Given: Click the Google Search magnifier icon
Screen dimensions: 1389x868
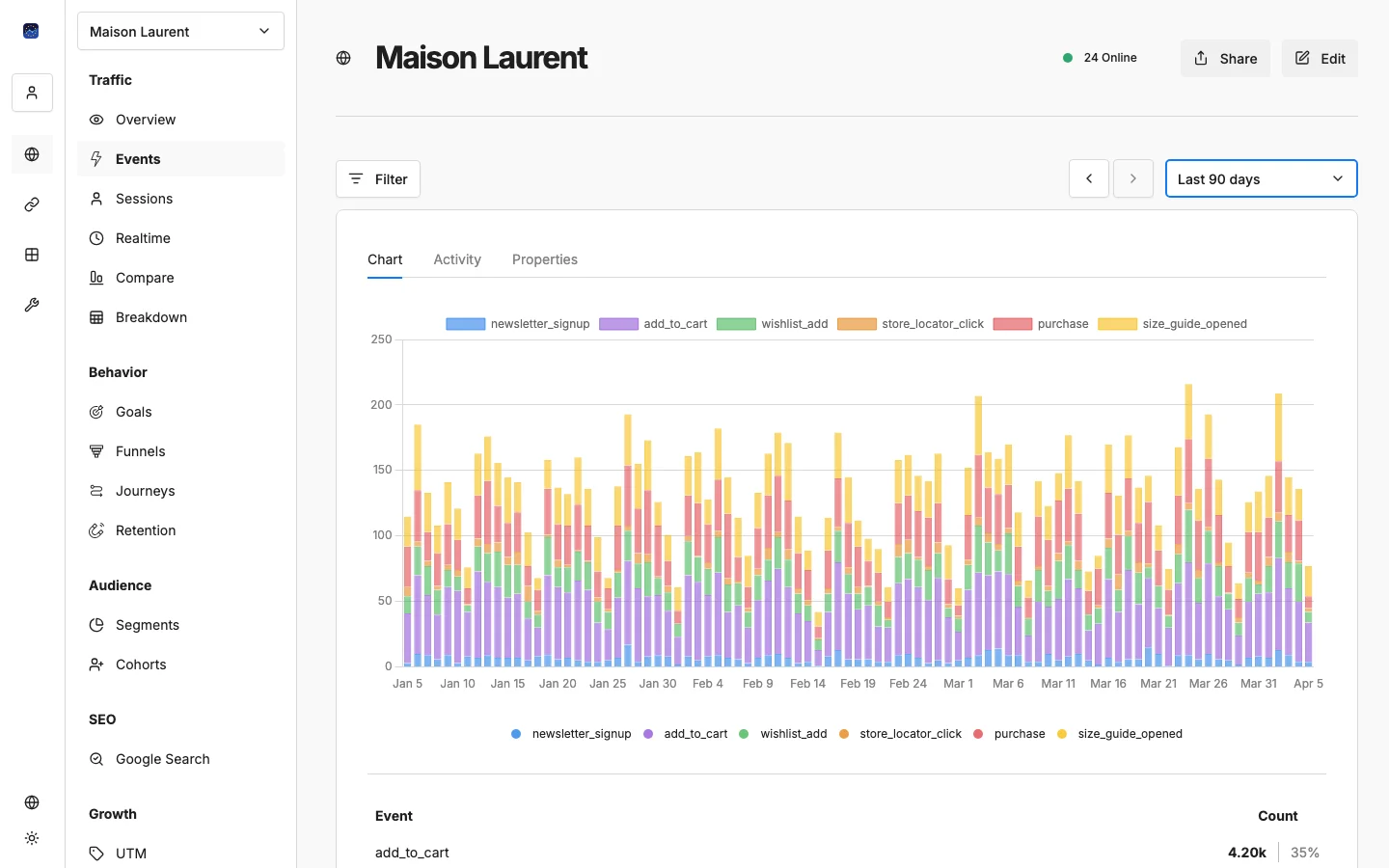Looking at the screenshot, I should (96, 759).
